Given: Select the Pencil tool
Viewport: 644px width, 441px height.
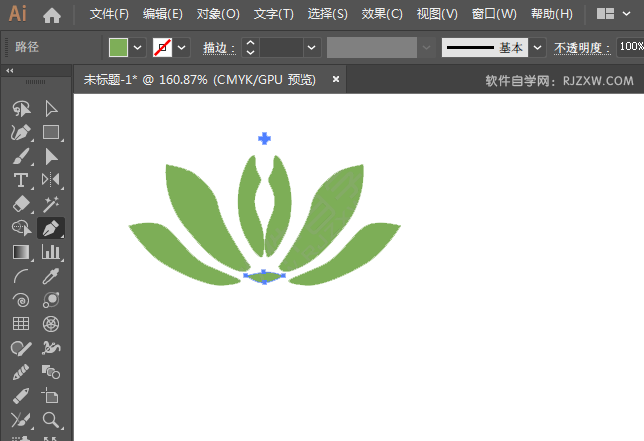Looking at the screenshot, I should (x=21, y=396).
